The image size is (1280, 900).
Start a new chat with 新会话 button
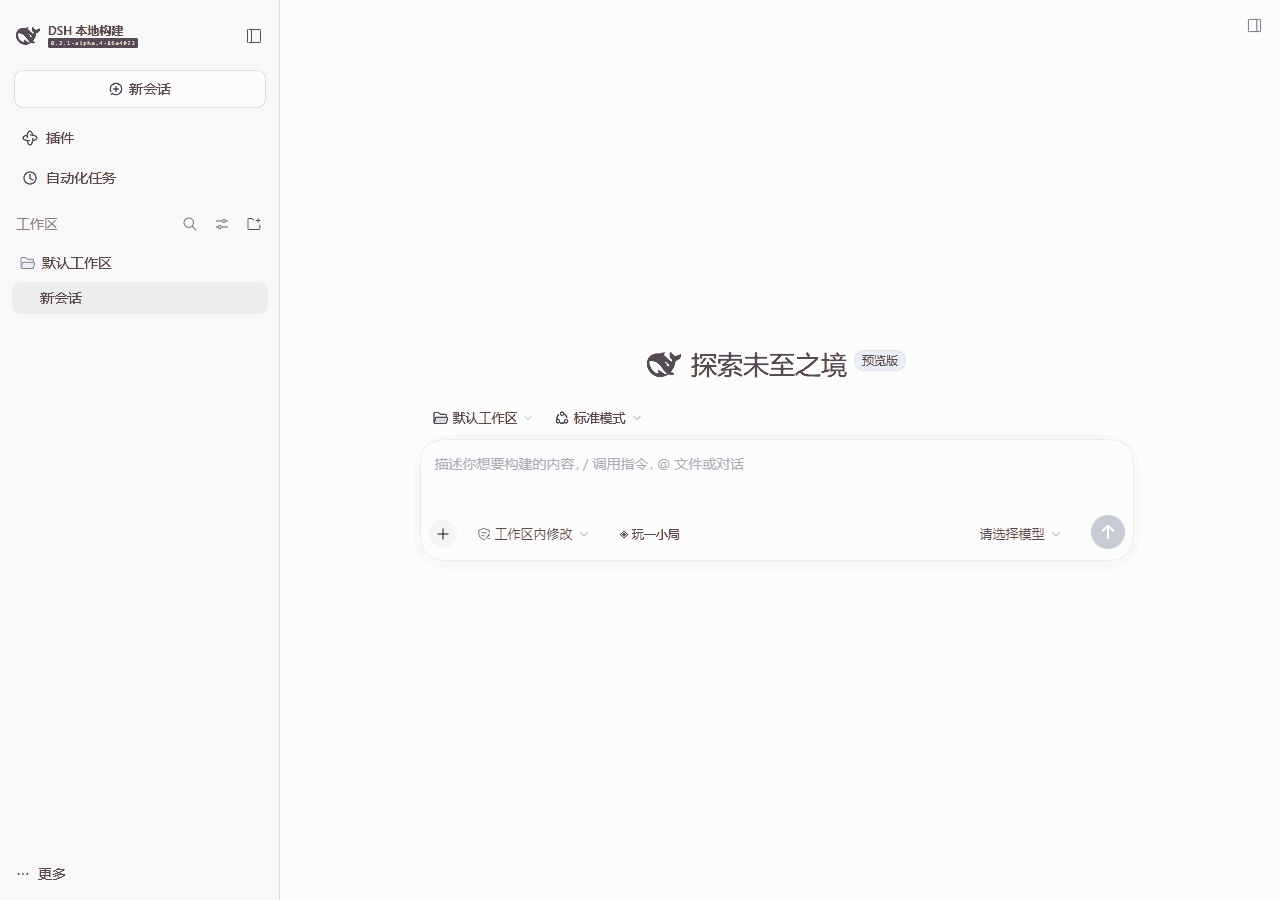(x=140, y=89)
